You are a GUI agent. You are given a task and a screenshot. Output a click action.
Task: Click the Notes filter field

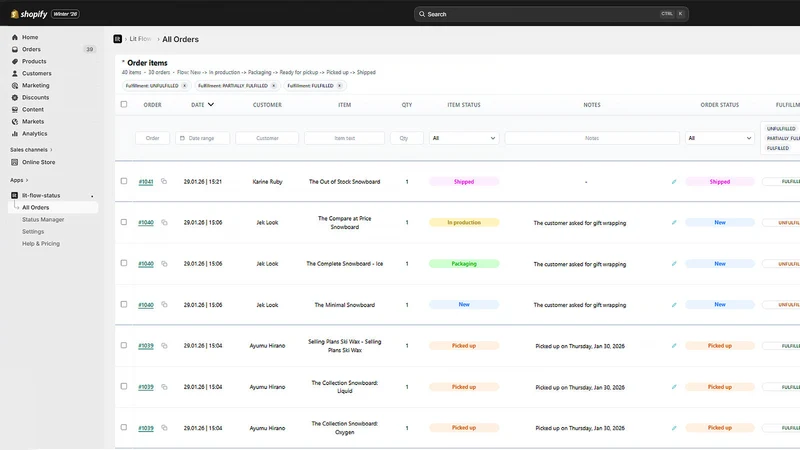click(x=592, y=138)
